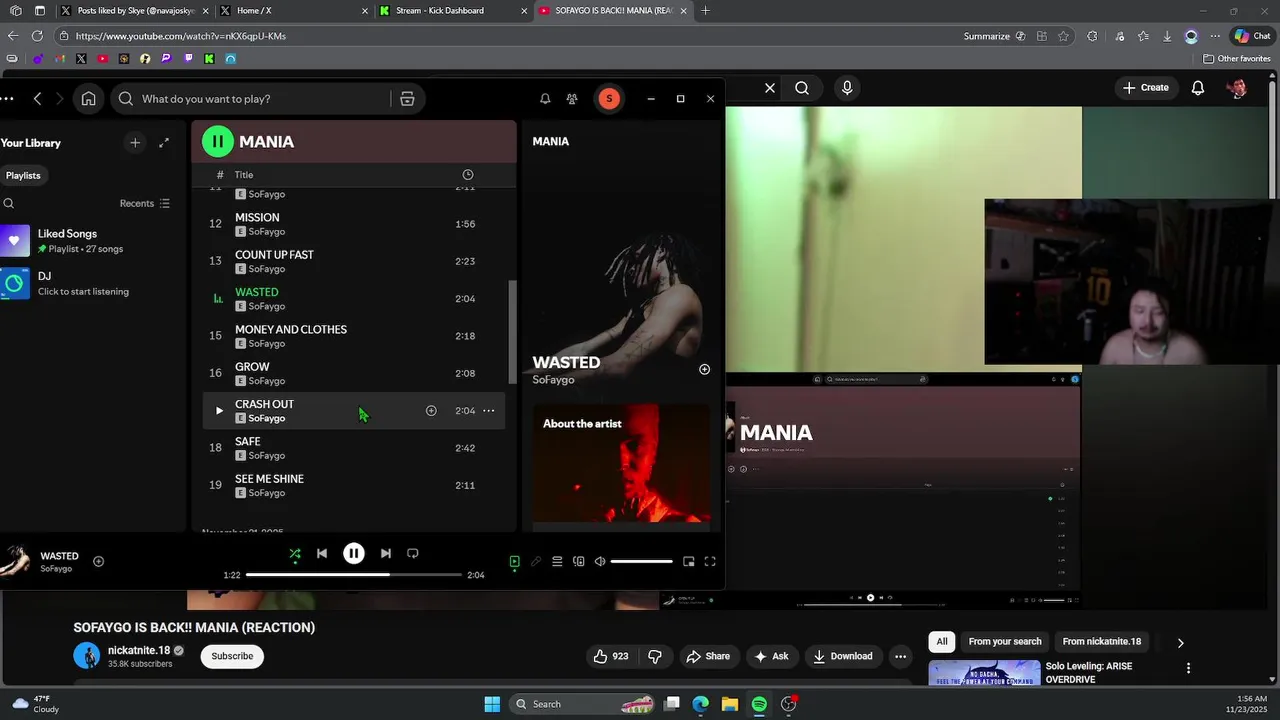The height and width of the screenshot is (720, 1280).
Task: Mute Spotify with speaker icon
Action: [600, 562]
